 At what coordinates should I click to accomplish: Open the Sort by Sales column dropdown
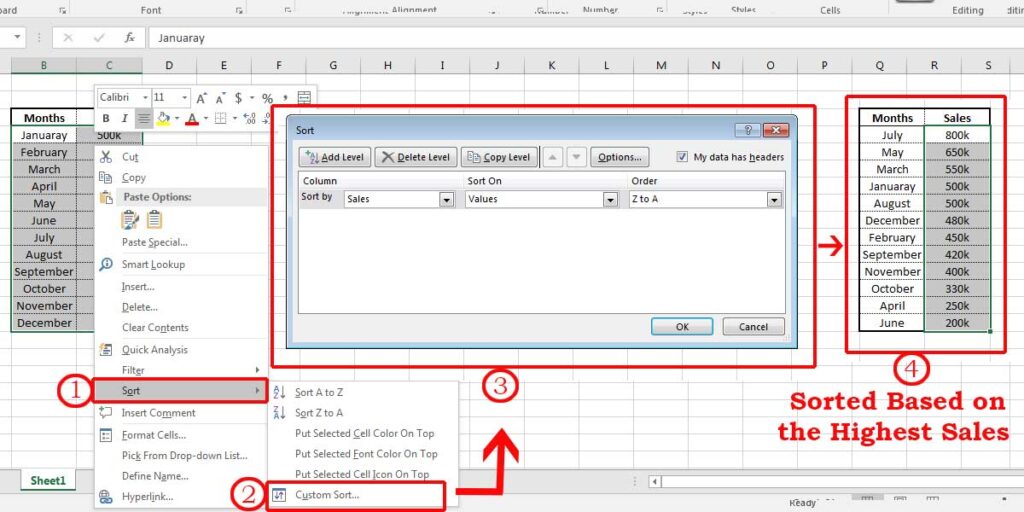[447, 199]
